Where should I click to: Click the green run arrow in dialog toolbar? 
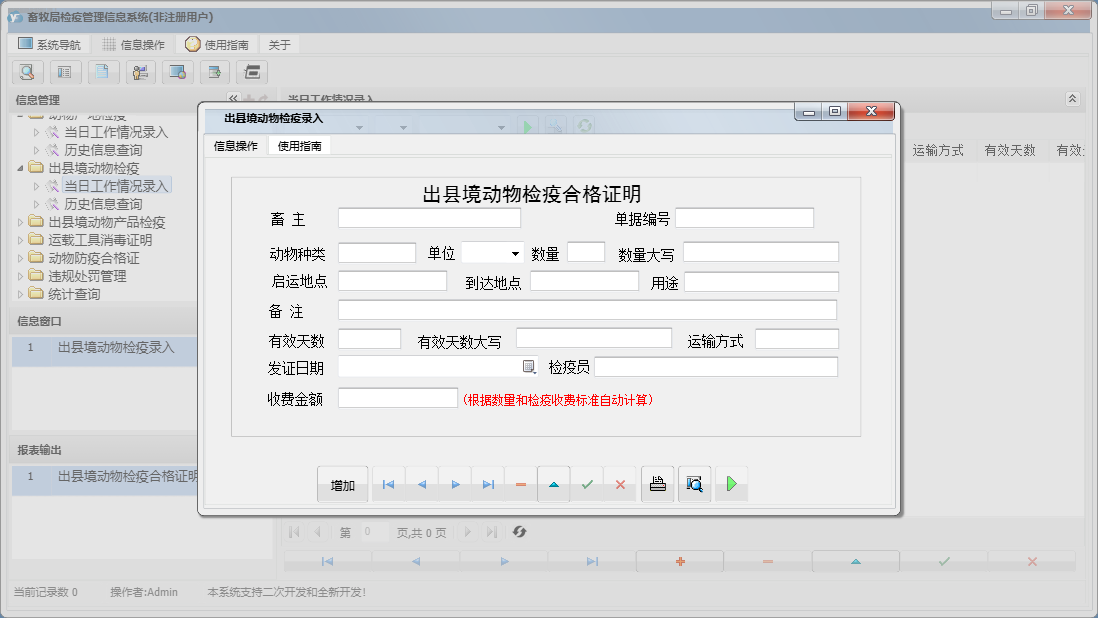[729, 483]
